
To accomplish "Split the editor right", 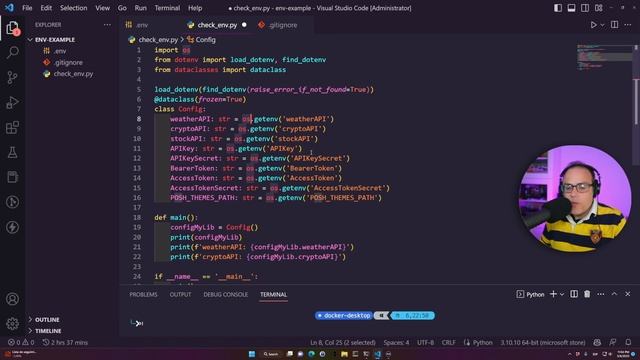I will point(614,25).
